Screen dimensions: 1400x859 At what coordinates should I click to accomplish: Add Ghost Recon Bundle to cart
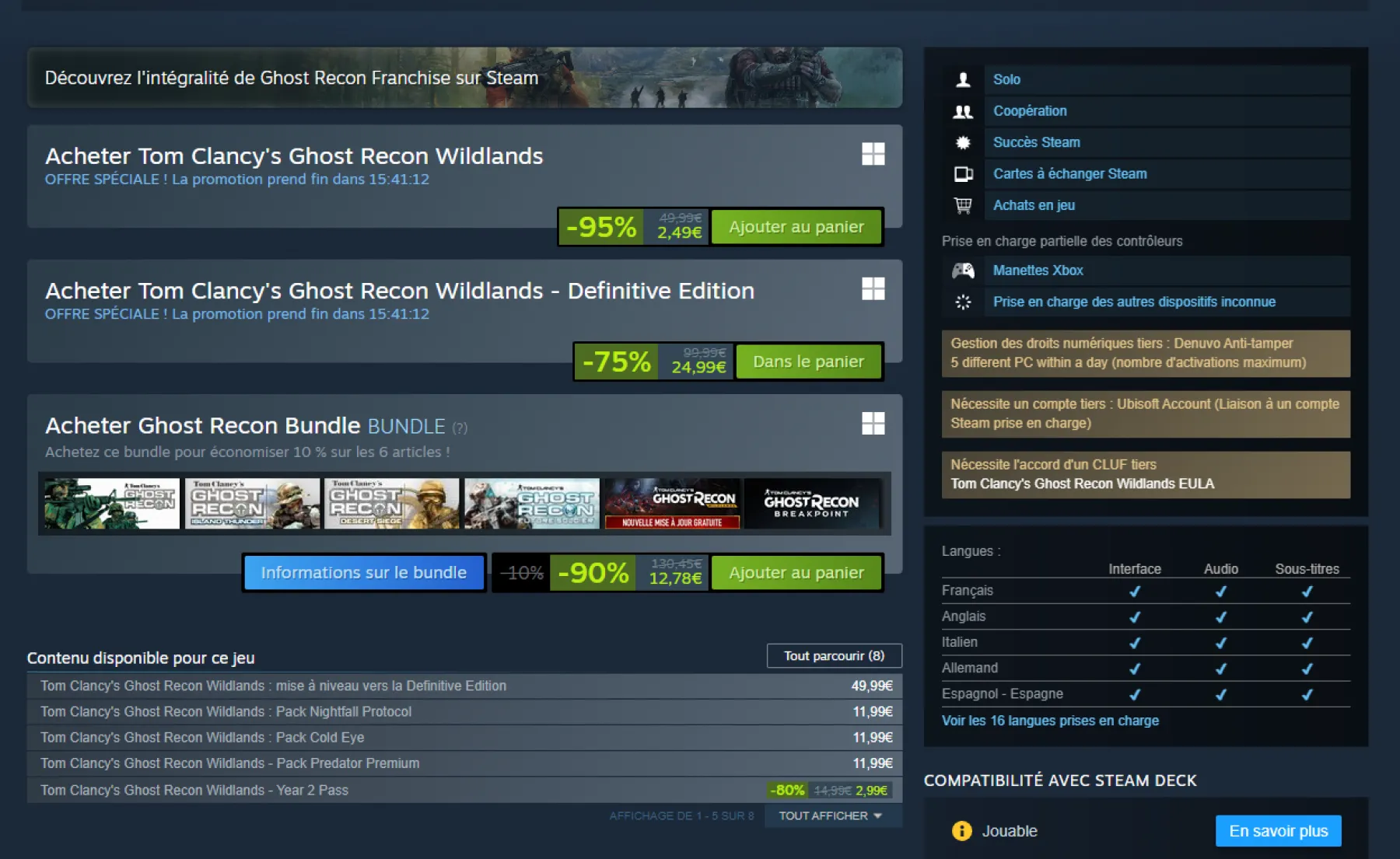pos(796,573)
